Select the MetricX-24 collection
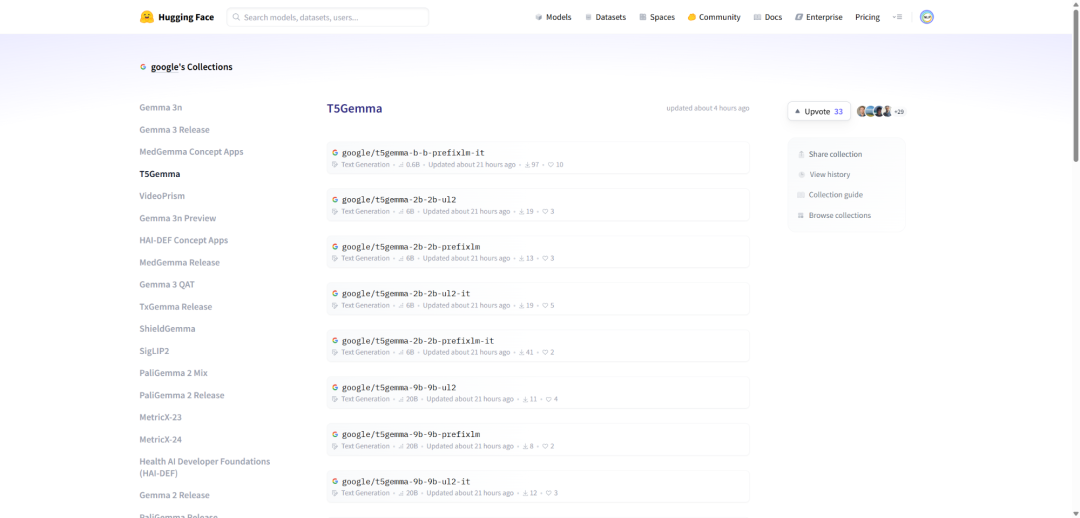 160,439
